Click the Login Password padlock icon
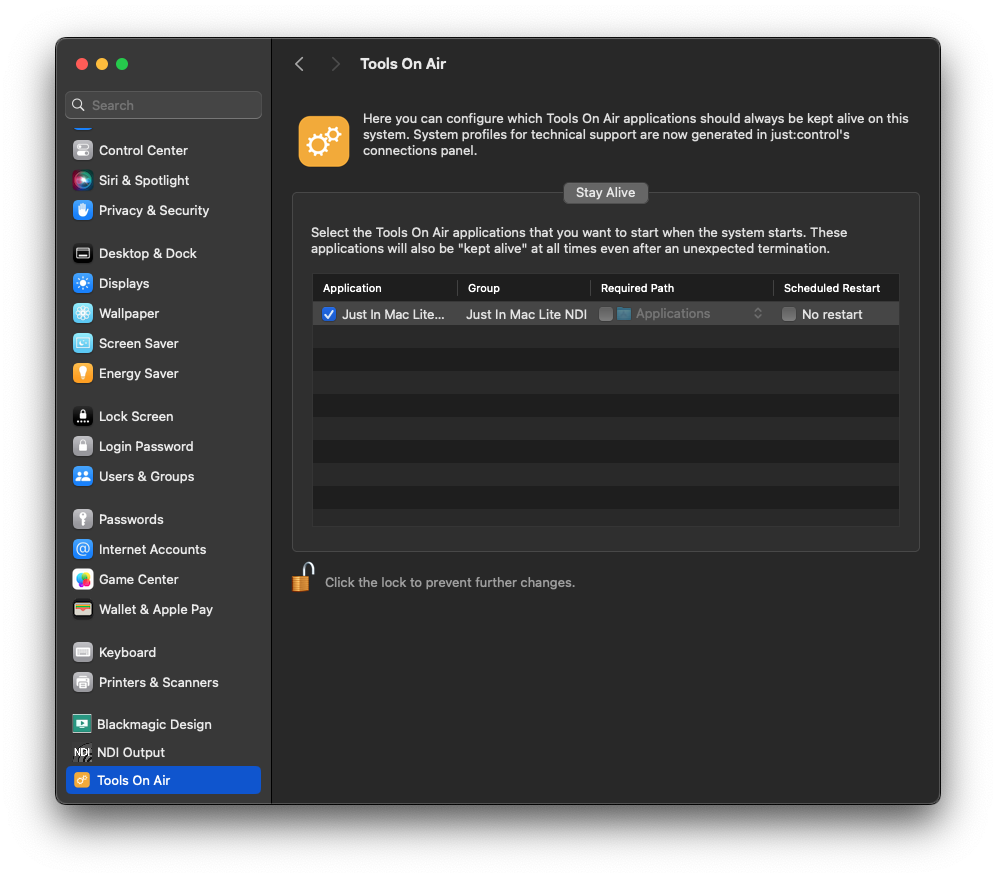 tap(83, 446)
